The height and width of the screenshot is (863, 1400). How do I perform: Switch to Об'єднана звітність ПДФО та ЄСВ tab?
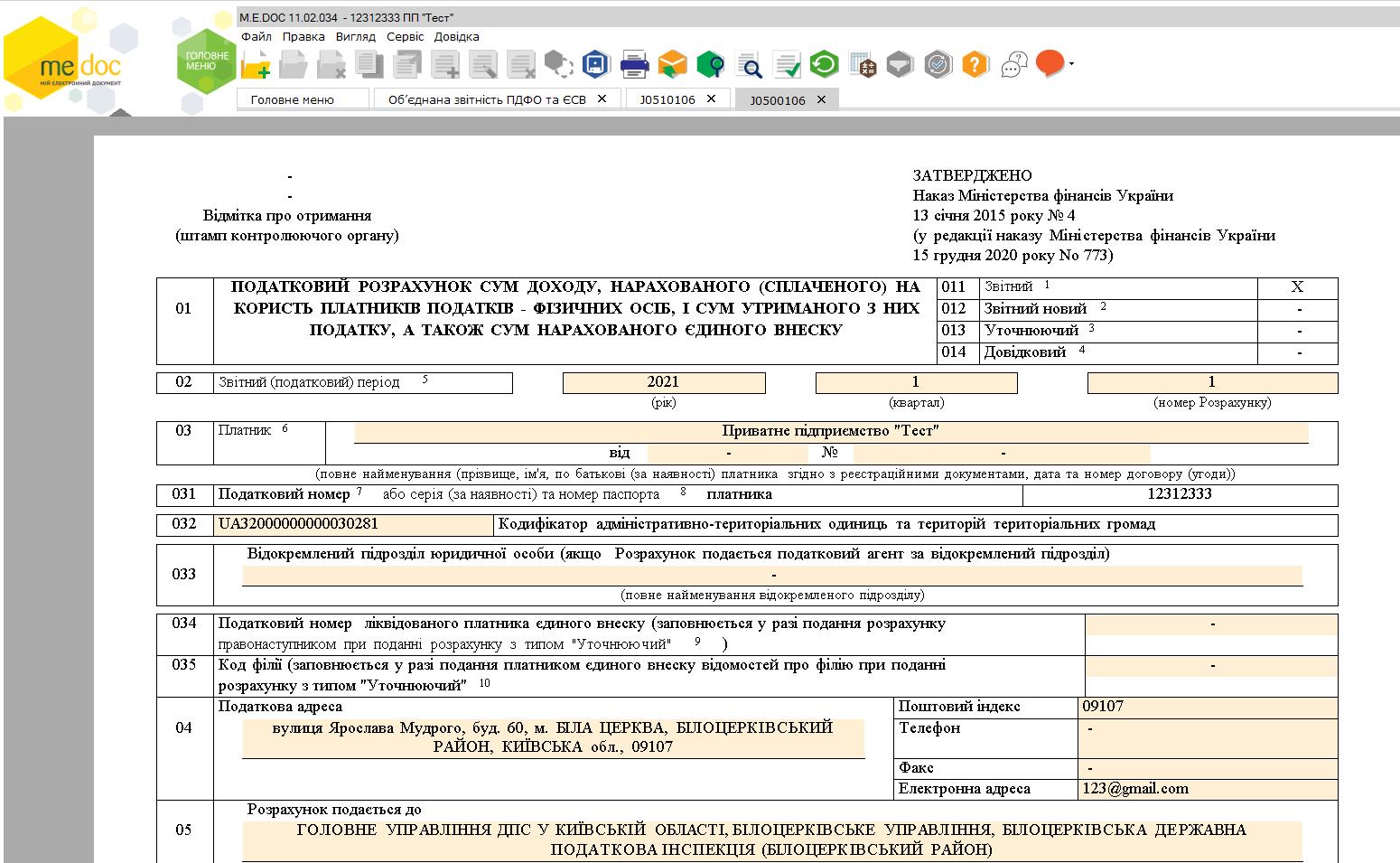487,99
